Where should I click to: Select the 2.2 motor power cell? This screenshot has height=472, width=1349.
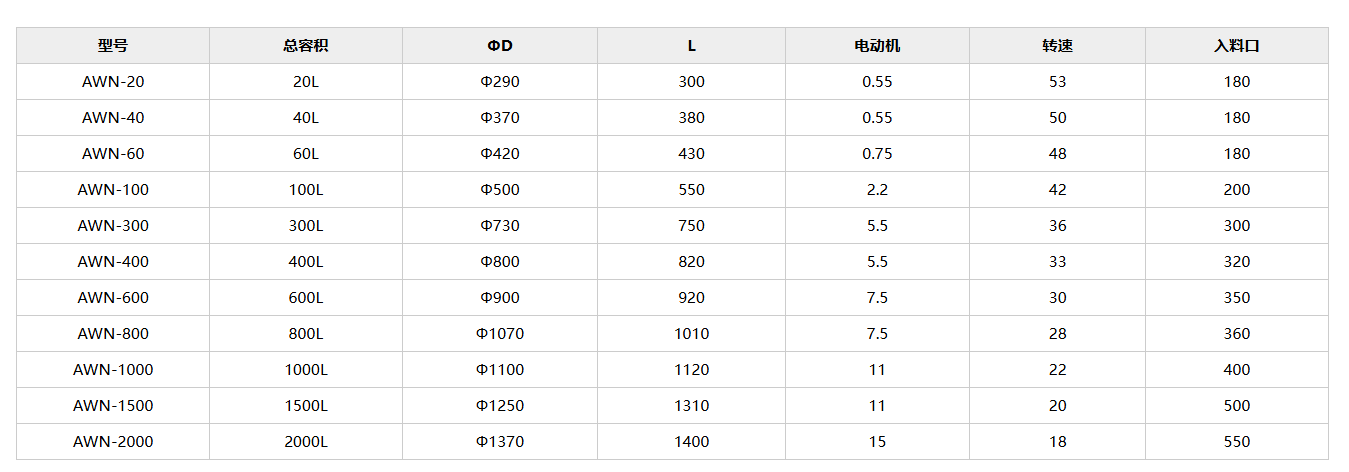[x=877, y=190]
